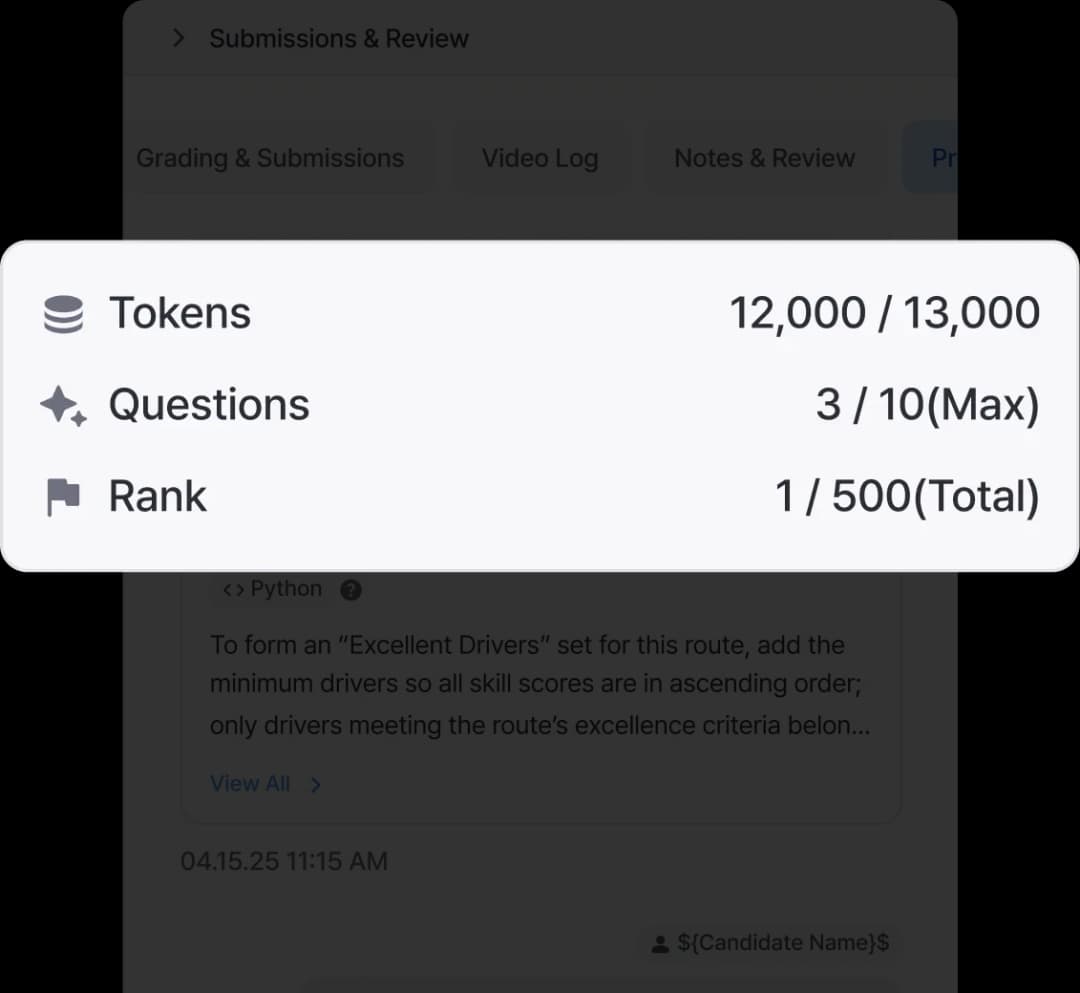Switch to the Video Log tab

tap(540, 157)
